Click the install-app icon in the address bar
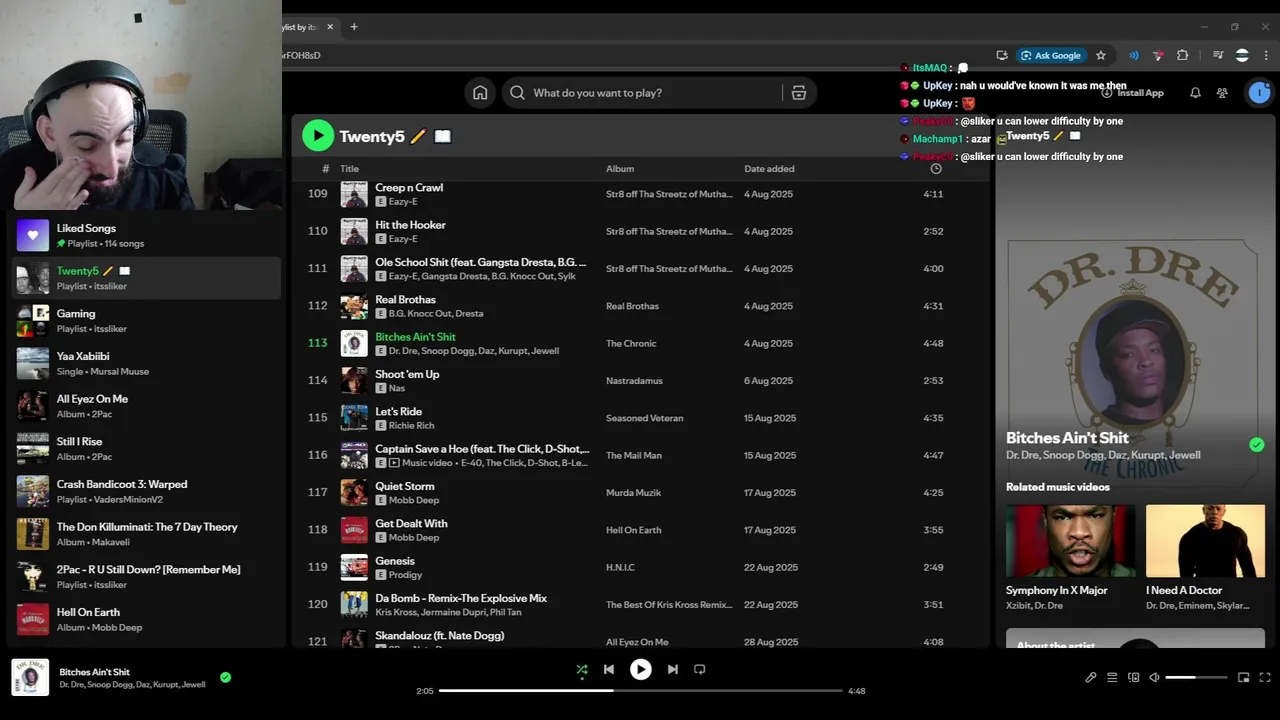This screenshot has width=1280, height=720. (x=1002, y=55)
